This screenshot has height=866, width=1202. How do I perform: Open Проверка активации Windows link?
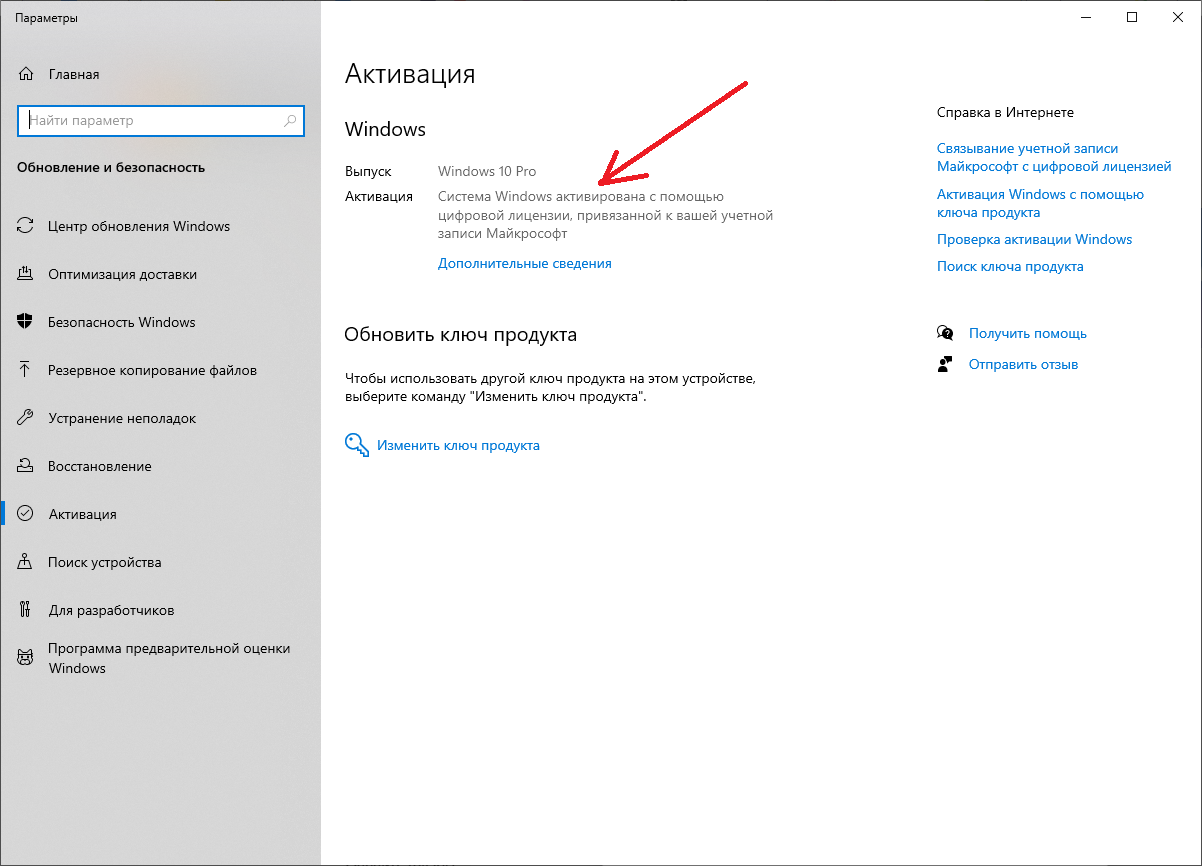pyautogui.click(x=1034, y=239)
